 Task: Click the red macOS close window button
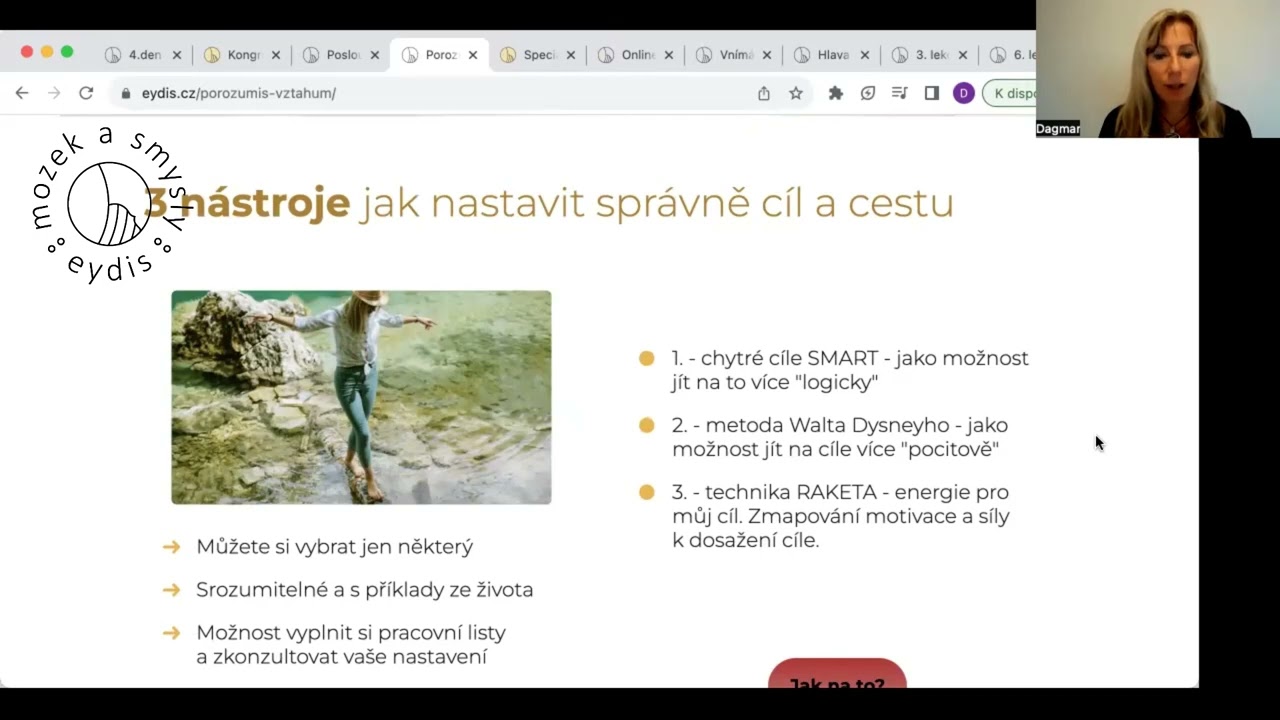[27, 52]
